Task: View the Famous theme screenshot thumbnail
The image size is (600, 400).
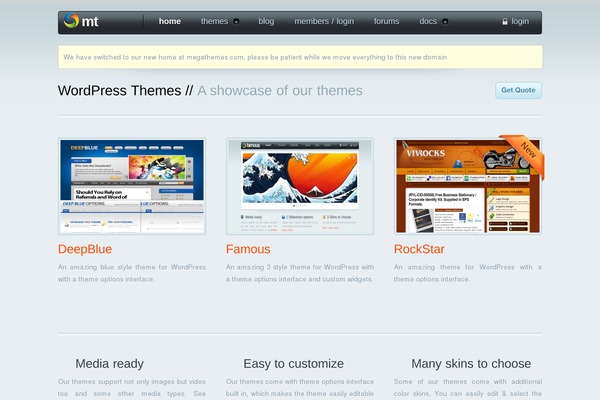Action: point(300,186)
